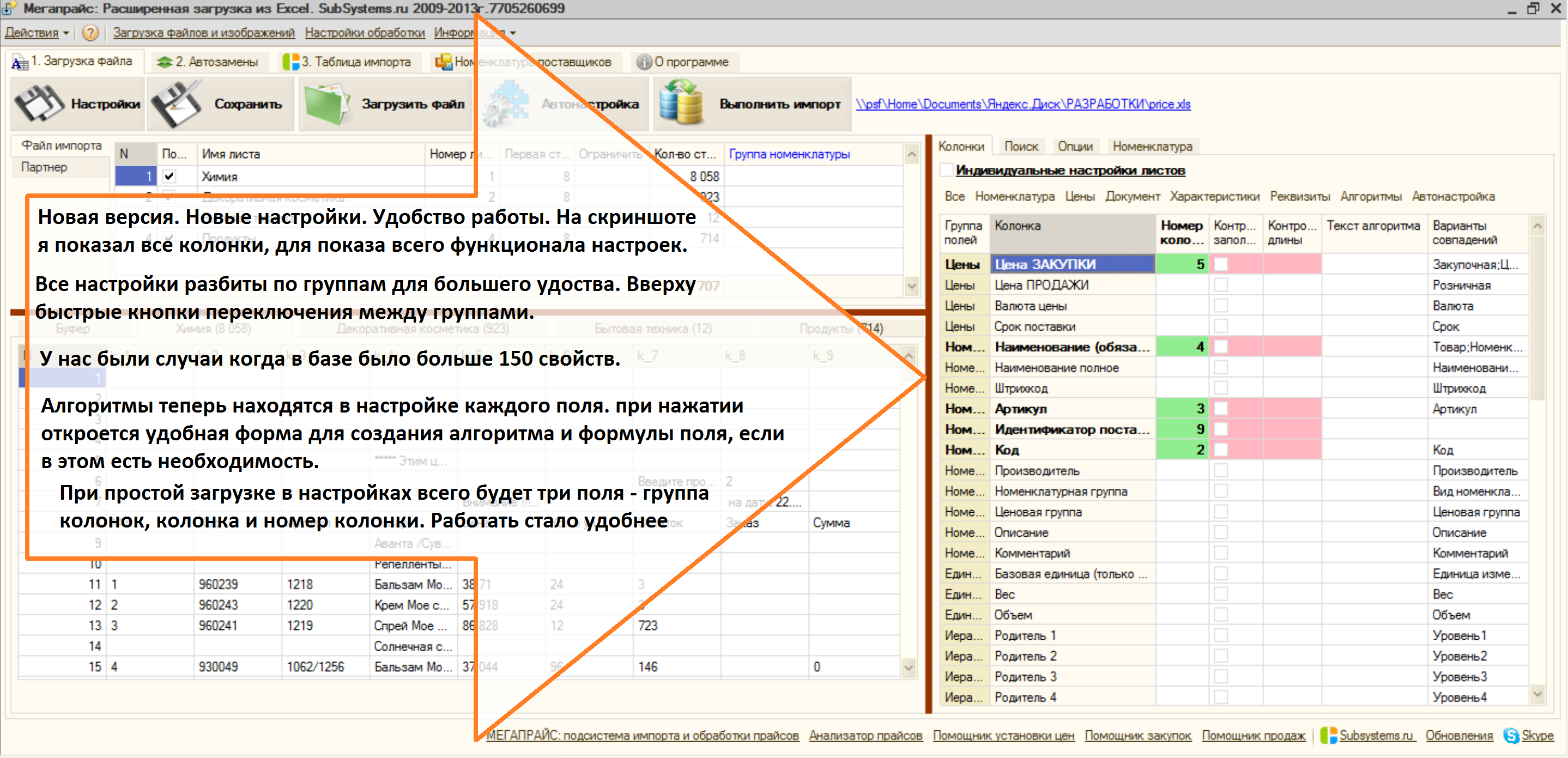Click the Автонастройка filter link
1568x758 pixels.
(1453, 196)
